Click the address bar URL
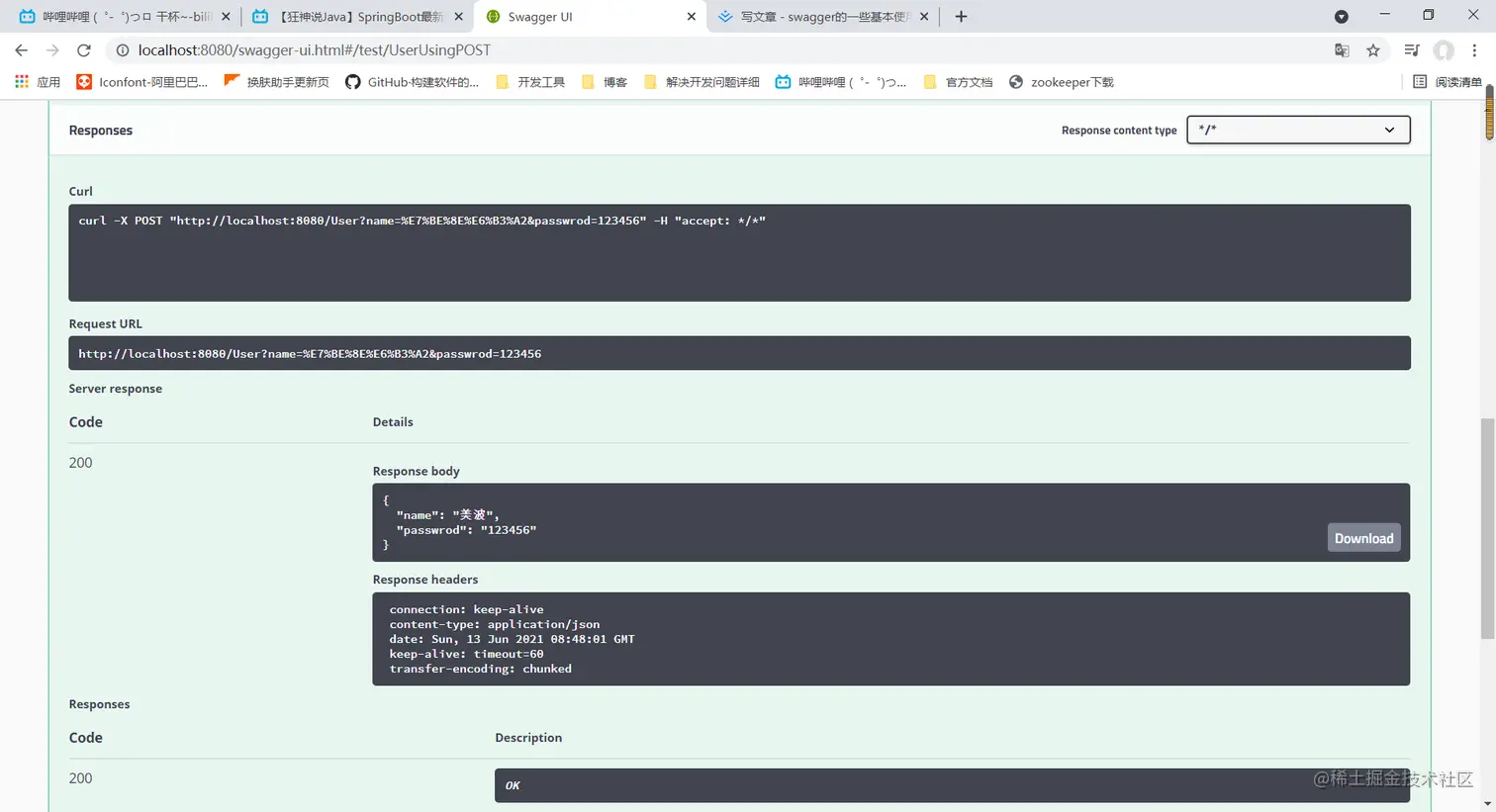1496x812 pixels. point(314,50)
